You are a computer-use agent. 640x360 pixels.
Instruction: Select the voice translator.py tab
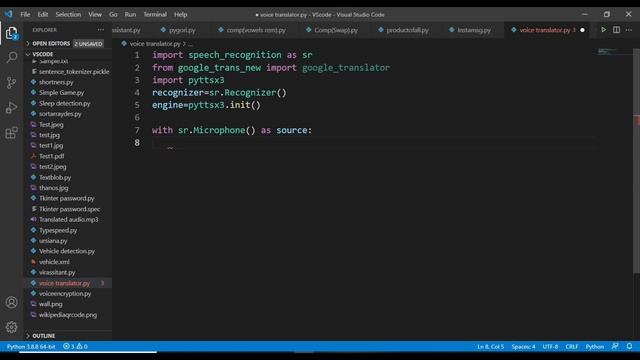[x=545, y=30]
